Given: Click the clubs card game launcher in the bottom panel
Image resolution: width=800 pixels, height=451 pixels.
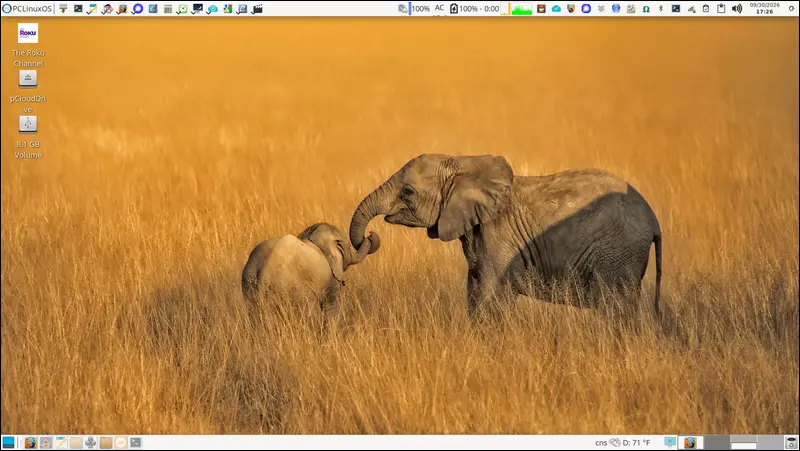Looking at the screenshot, I should point(91,442).
